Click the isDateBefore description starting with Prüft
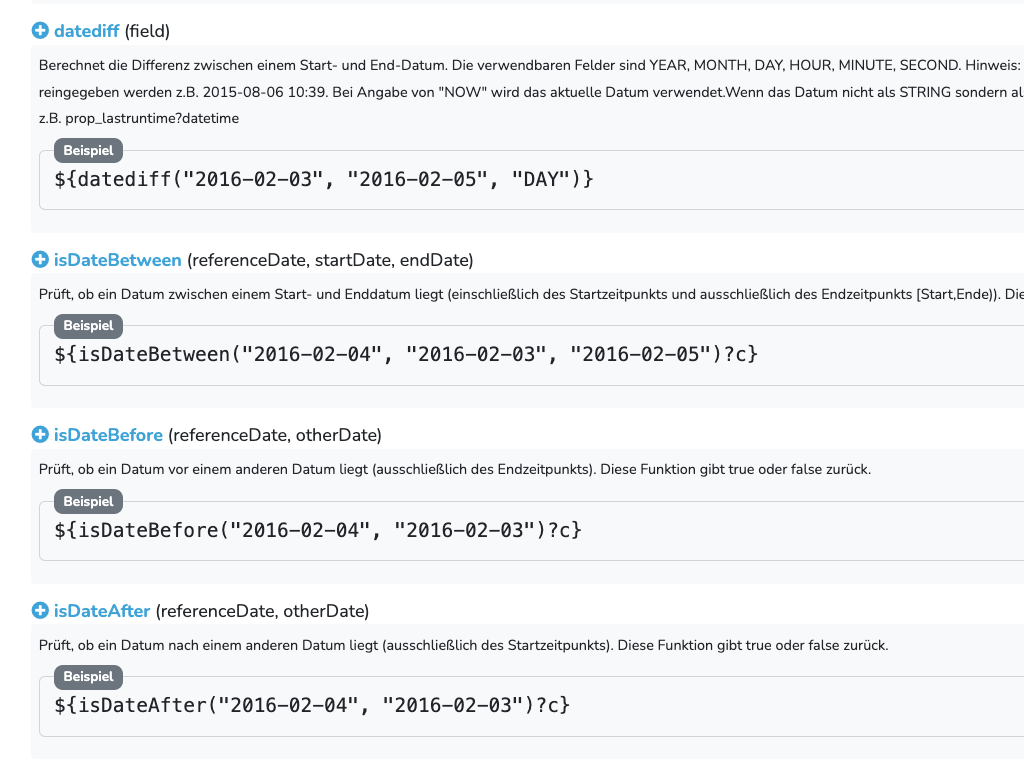This screenshot has height=762, width=1024. 455,469
